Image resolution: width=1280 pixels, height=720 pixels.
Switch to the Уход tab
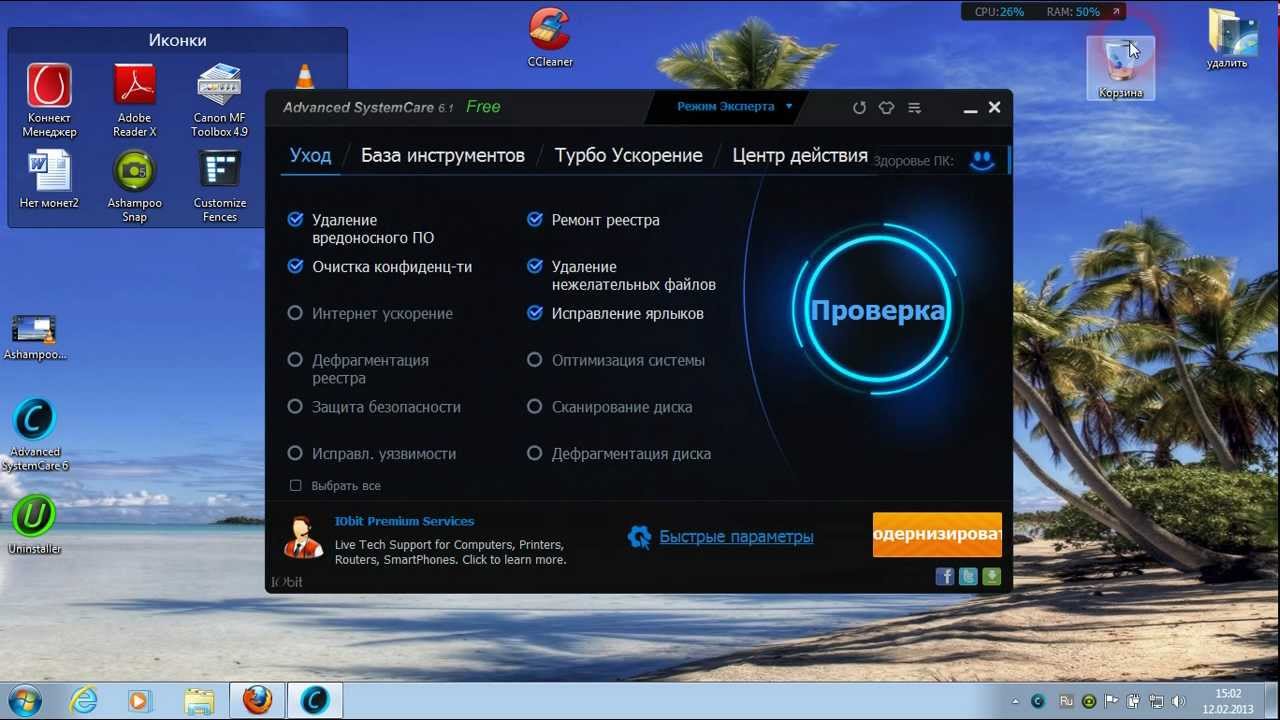click(x=310, y=155)
